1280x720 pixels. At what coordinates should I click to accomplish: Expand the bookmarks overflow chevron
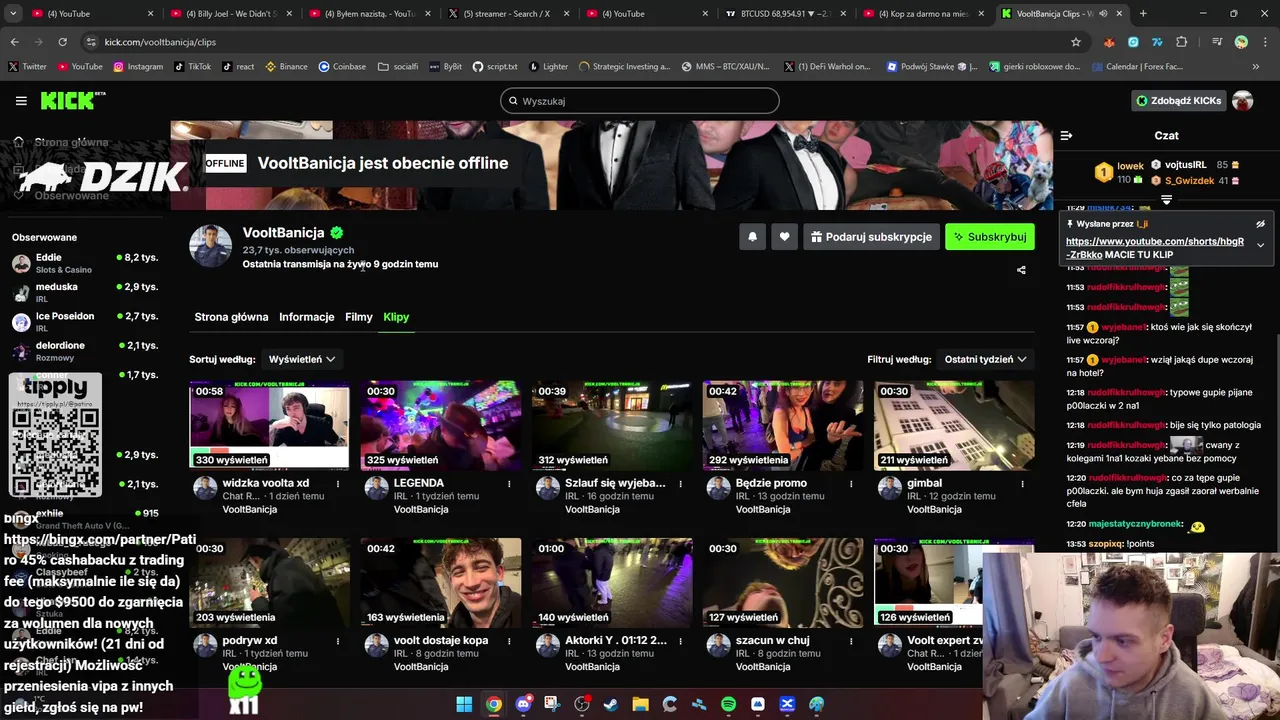1256,67
